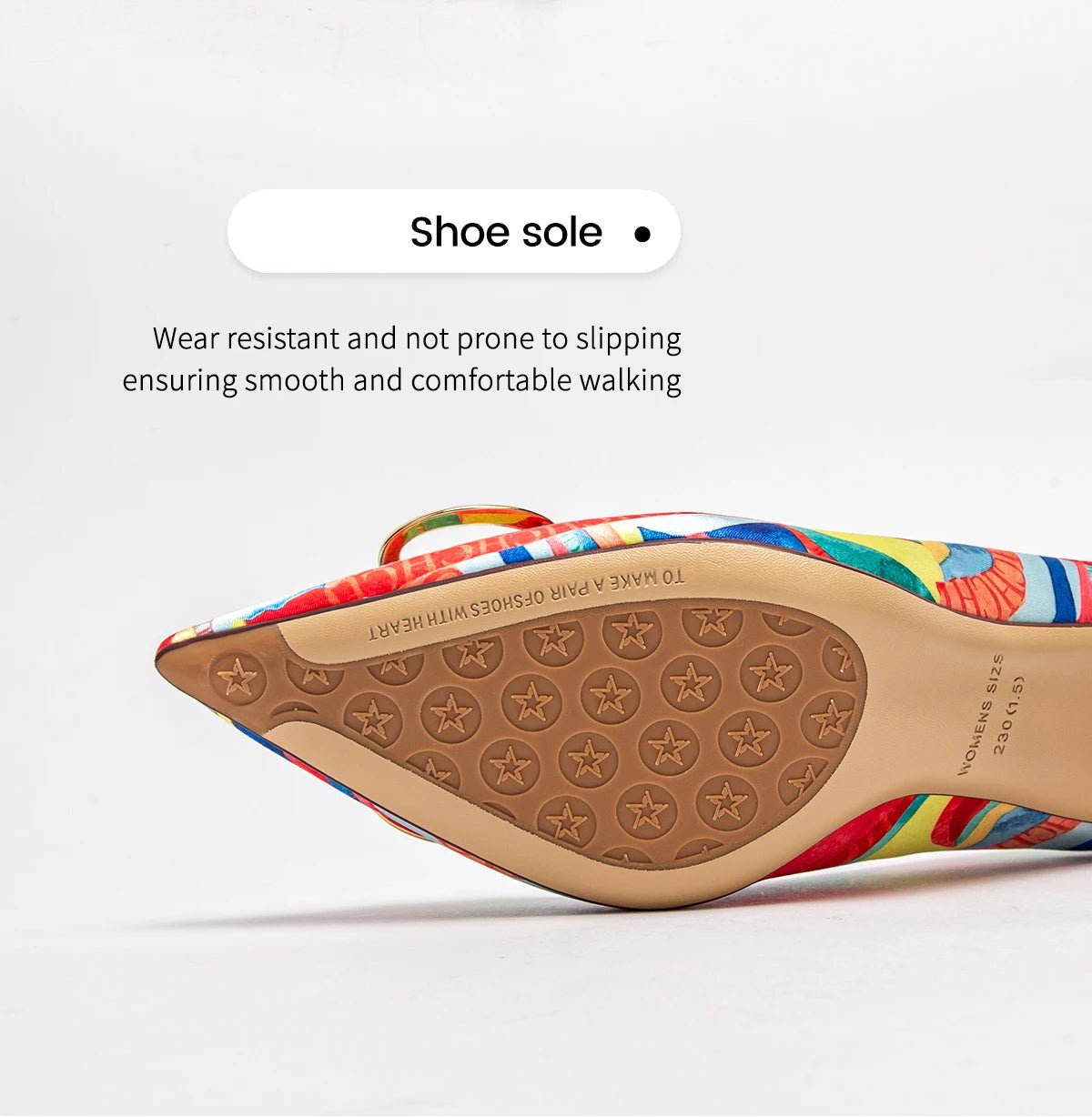Click the "Wear resistant and not prone to slipping" line
The image size is (1092, 1117).
click(x=417, y=338)
